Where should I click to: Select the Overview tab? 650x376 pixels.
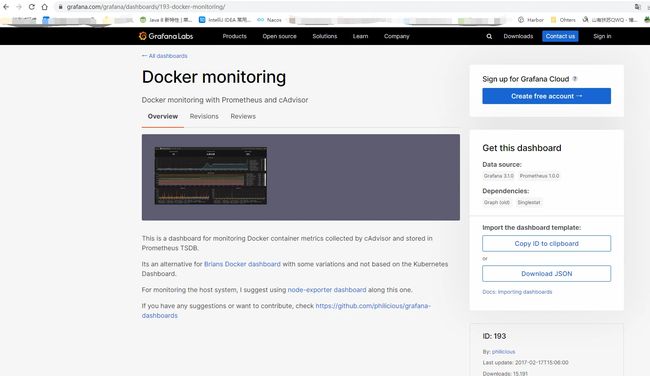click(162, 116)
